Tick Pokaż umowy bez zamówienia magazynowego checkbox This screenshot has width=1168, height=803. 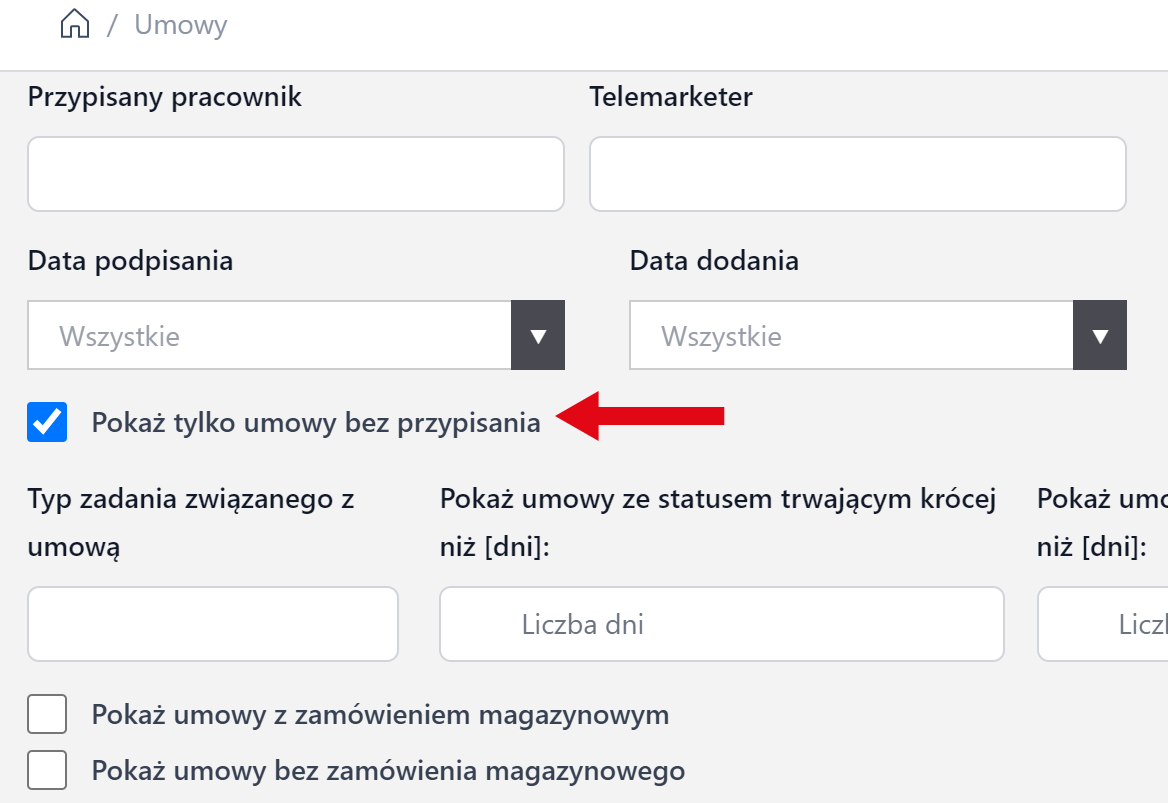tap(48, 770)
